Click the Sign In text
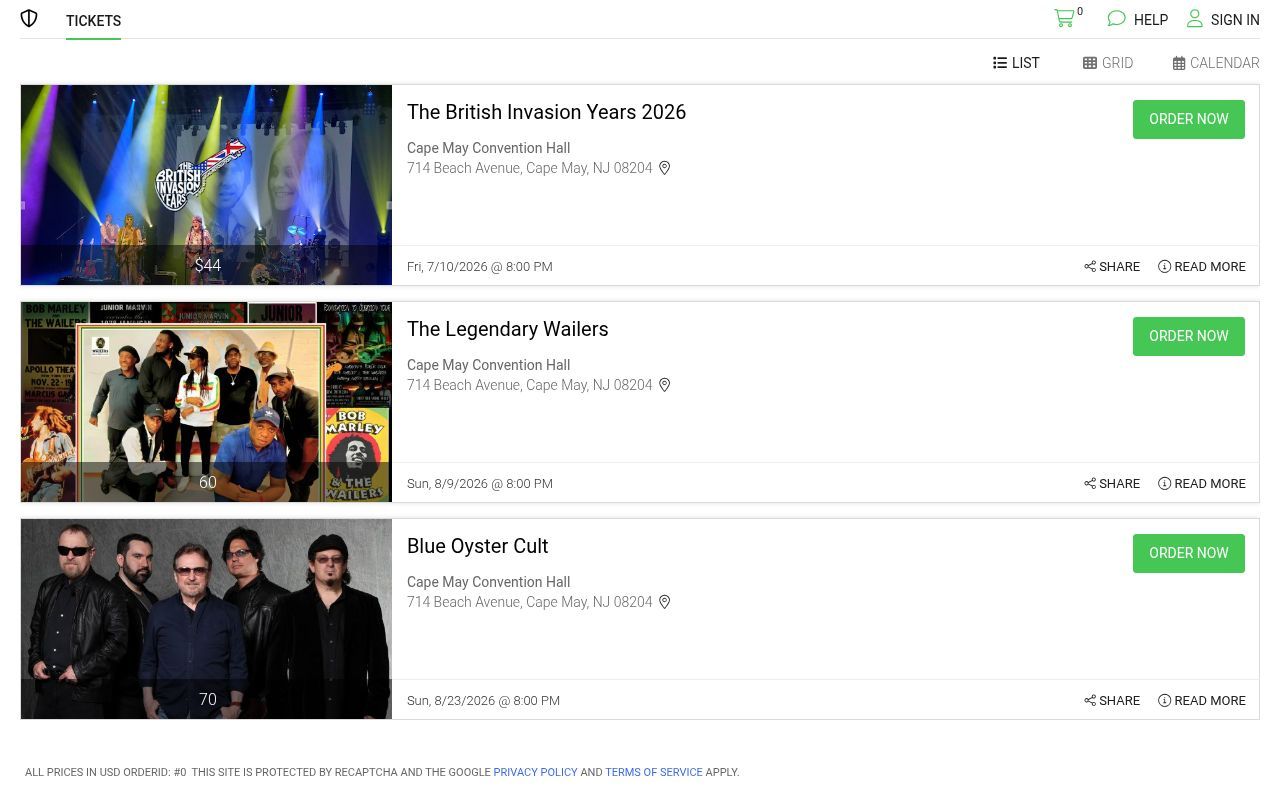The width and height of the screenshot is (1280, 800). pyautogui.click(x=1235, y=20)
